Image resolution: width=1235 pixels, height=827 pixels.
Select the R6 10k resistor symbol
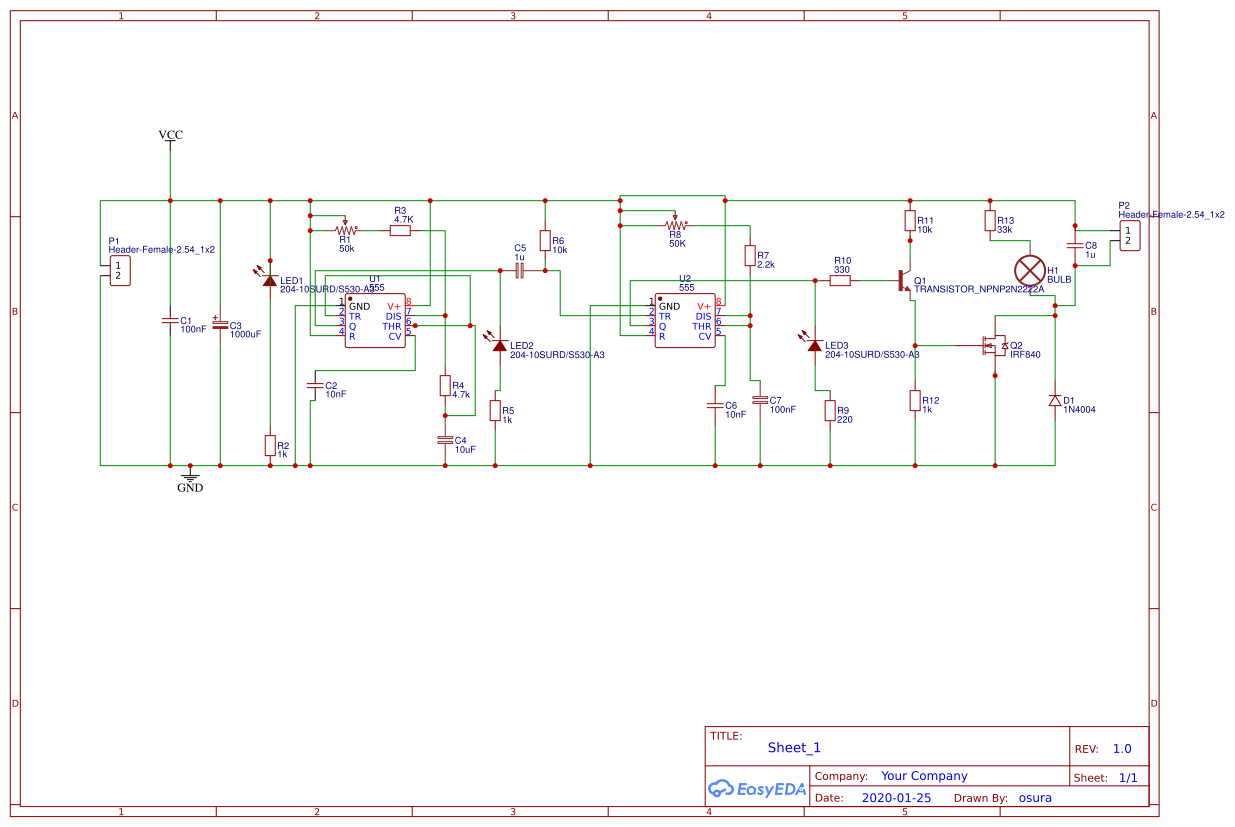[x=545, y=241]
